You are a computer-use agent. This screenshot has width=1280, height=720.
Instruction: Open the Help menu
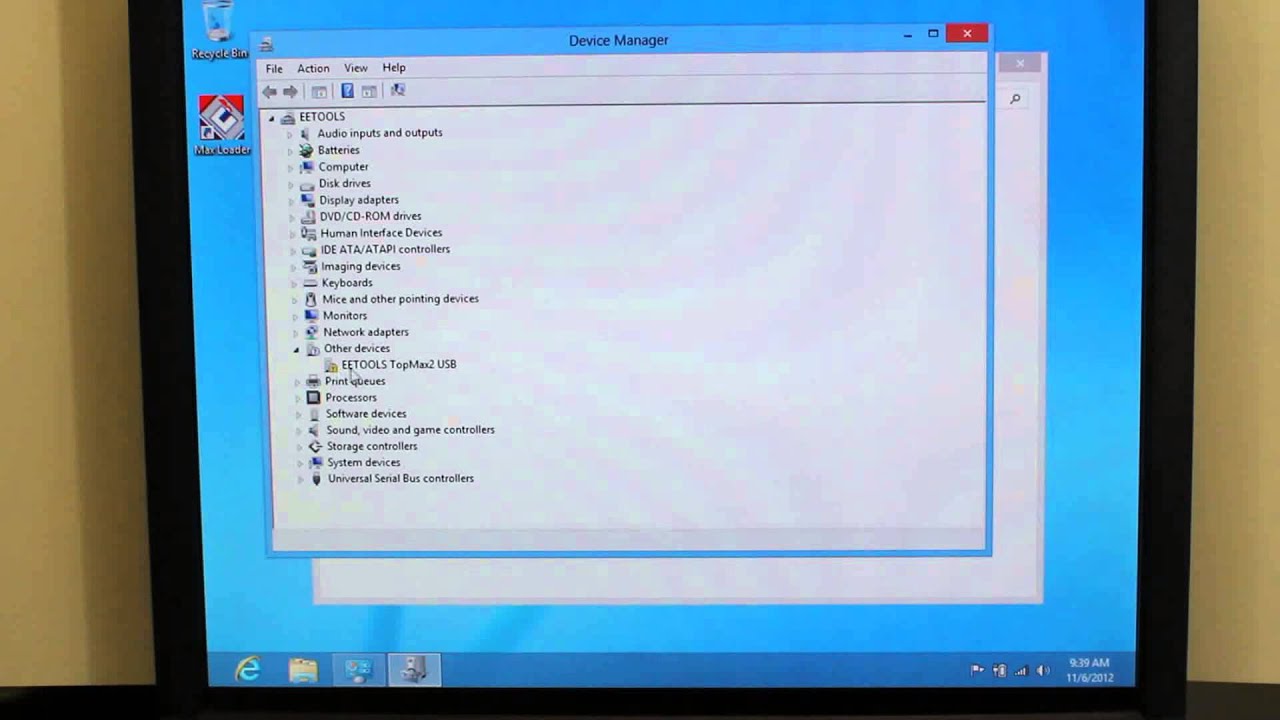coord(394,68)
